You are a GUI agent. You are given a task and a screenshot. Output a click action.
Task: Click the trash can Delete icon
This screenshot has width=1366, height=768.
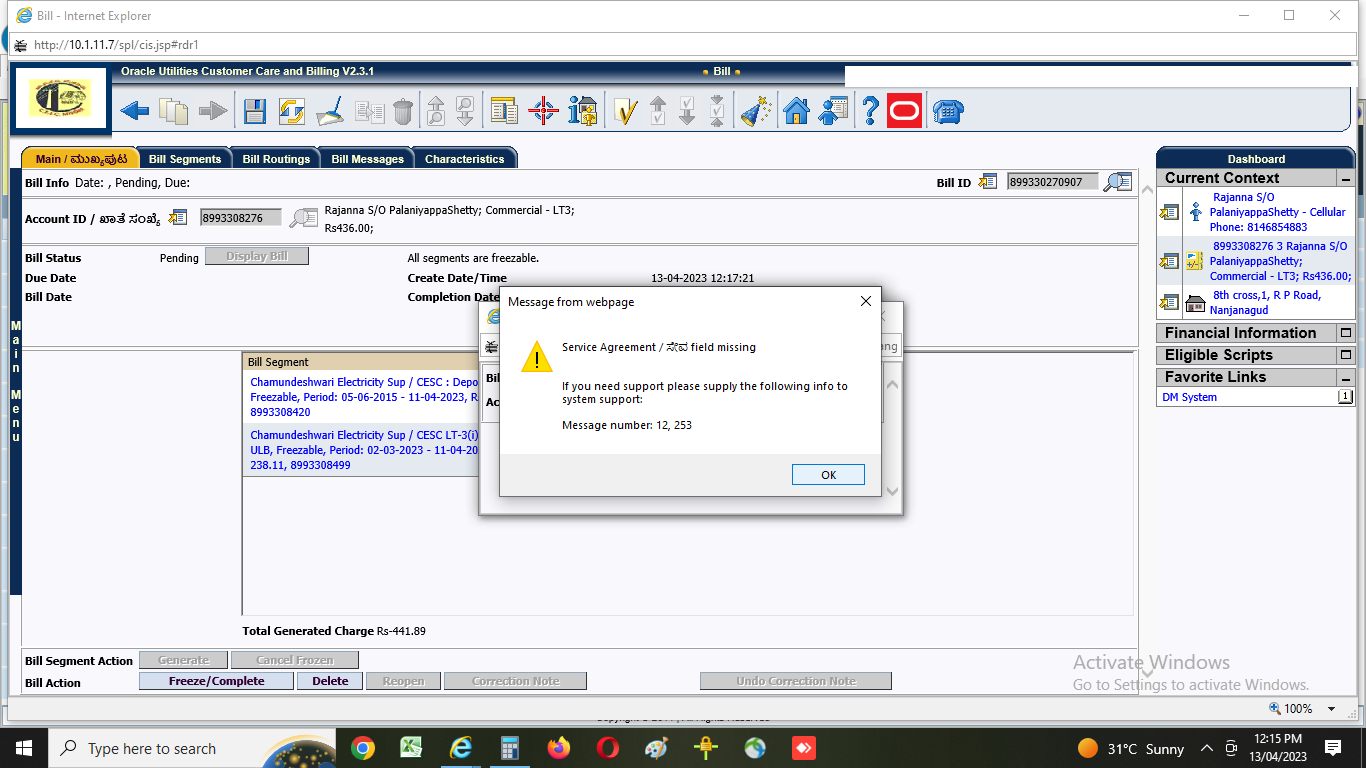tap(402, 110)
